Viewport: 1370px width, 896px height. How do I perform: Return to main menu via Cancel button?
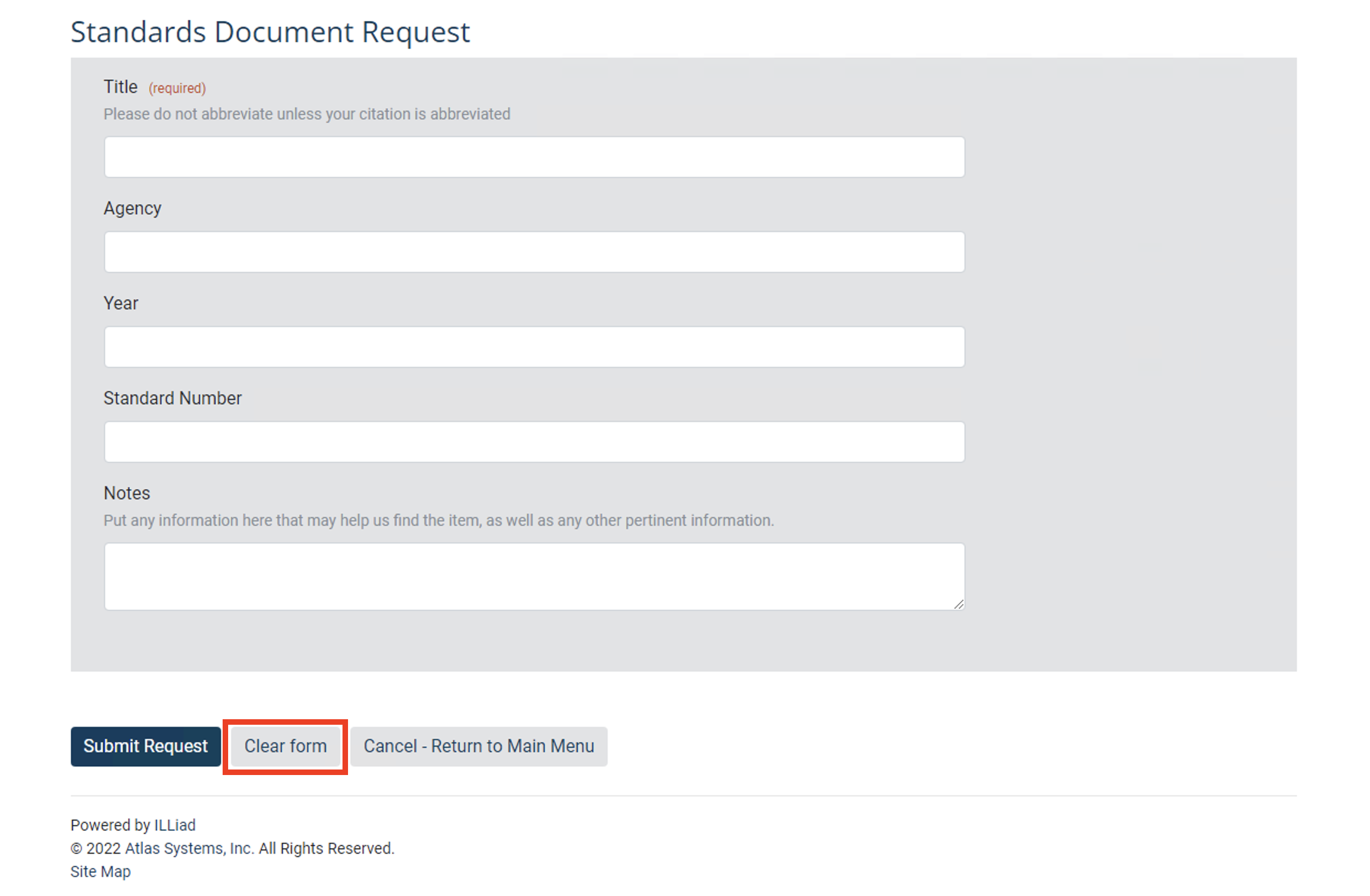click(478, 746)
